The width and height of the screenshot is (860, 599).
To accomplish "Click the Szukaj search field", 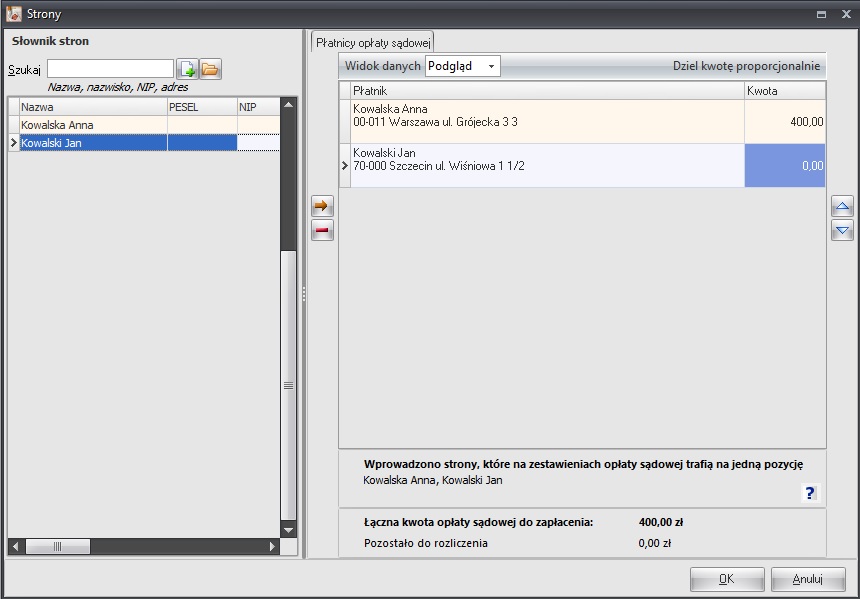I will point(110,69).
